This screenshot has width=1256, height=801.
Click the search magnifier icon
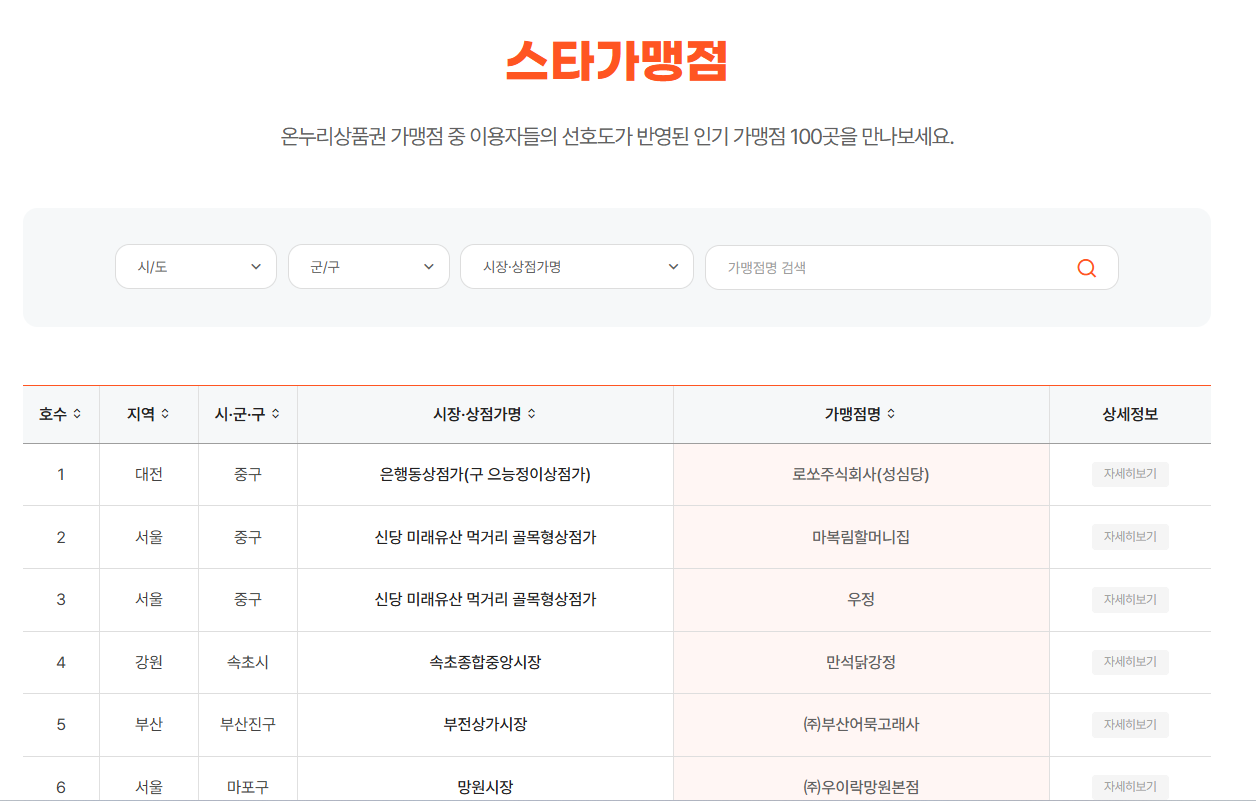point(1085,267)
